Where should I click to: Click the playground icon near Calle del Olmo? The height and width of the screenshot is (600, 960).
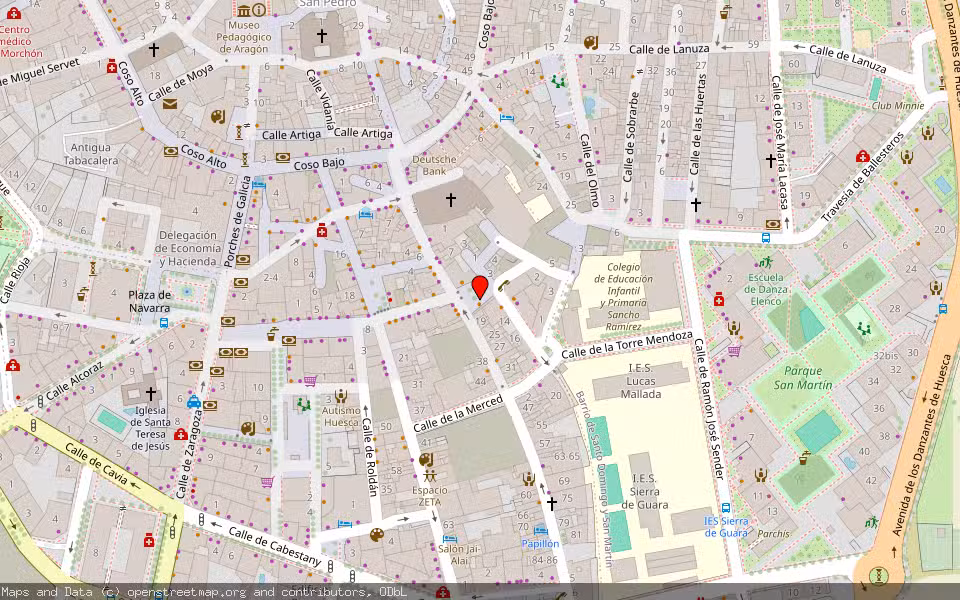click(558, 81)
